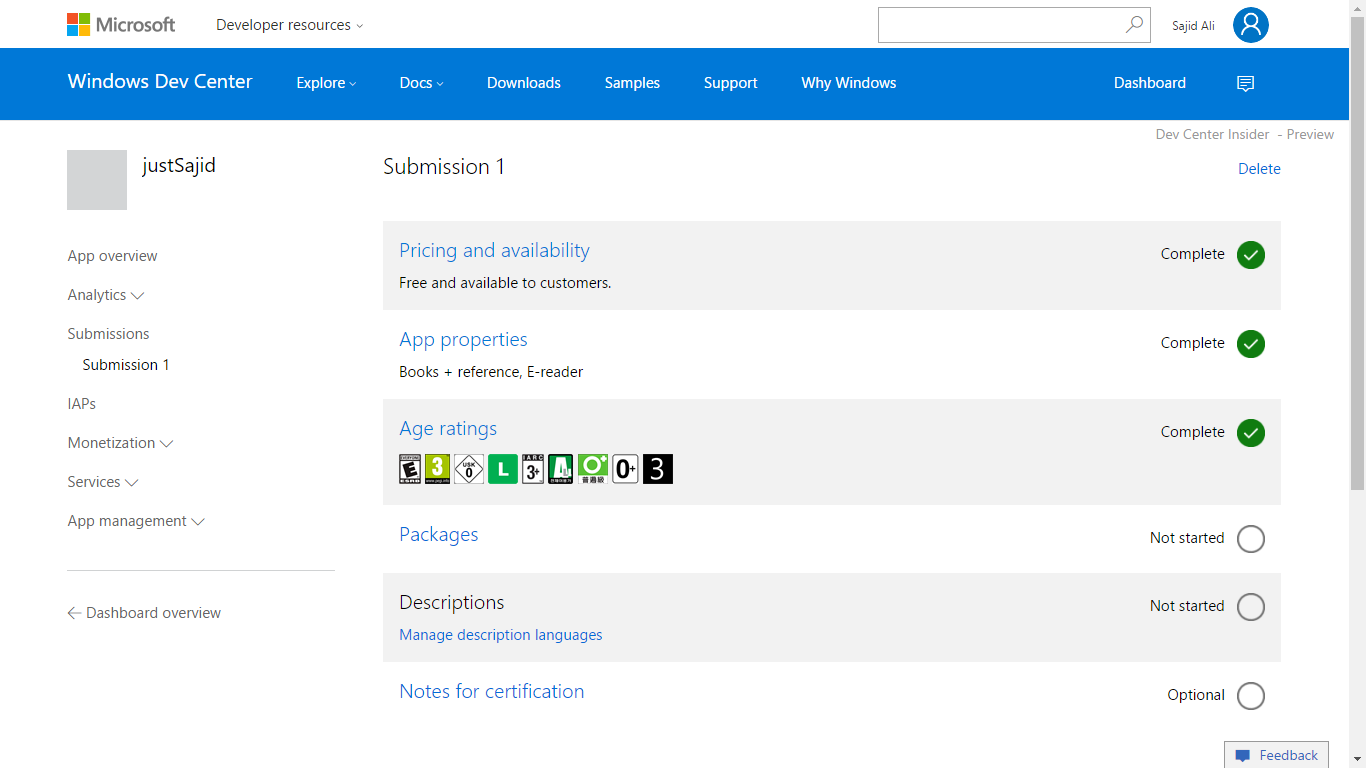Open the Why Windows nav item
This screenshot has height=768, width=1366.
pyautogui.click(x=849, y=83)
